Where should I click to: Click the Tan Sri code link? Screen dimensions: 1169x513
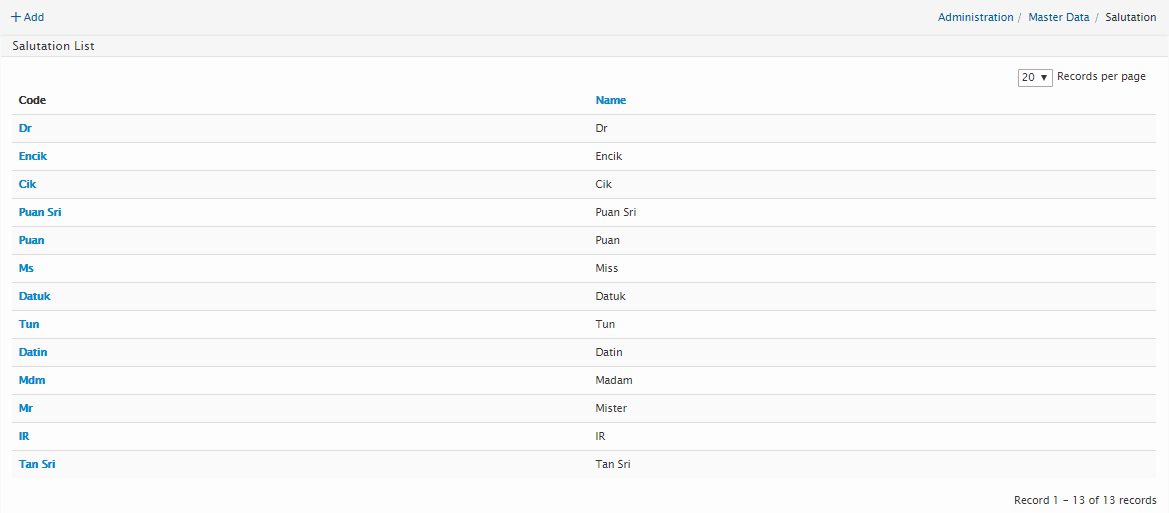click(x=37, y=464)
